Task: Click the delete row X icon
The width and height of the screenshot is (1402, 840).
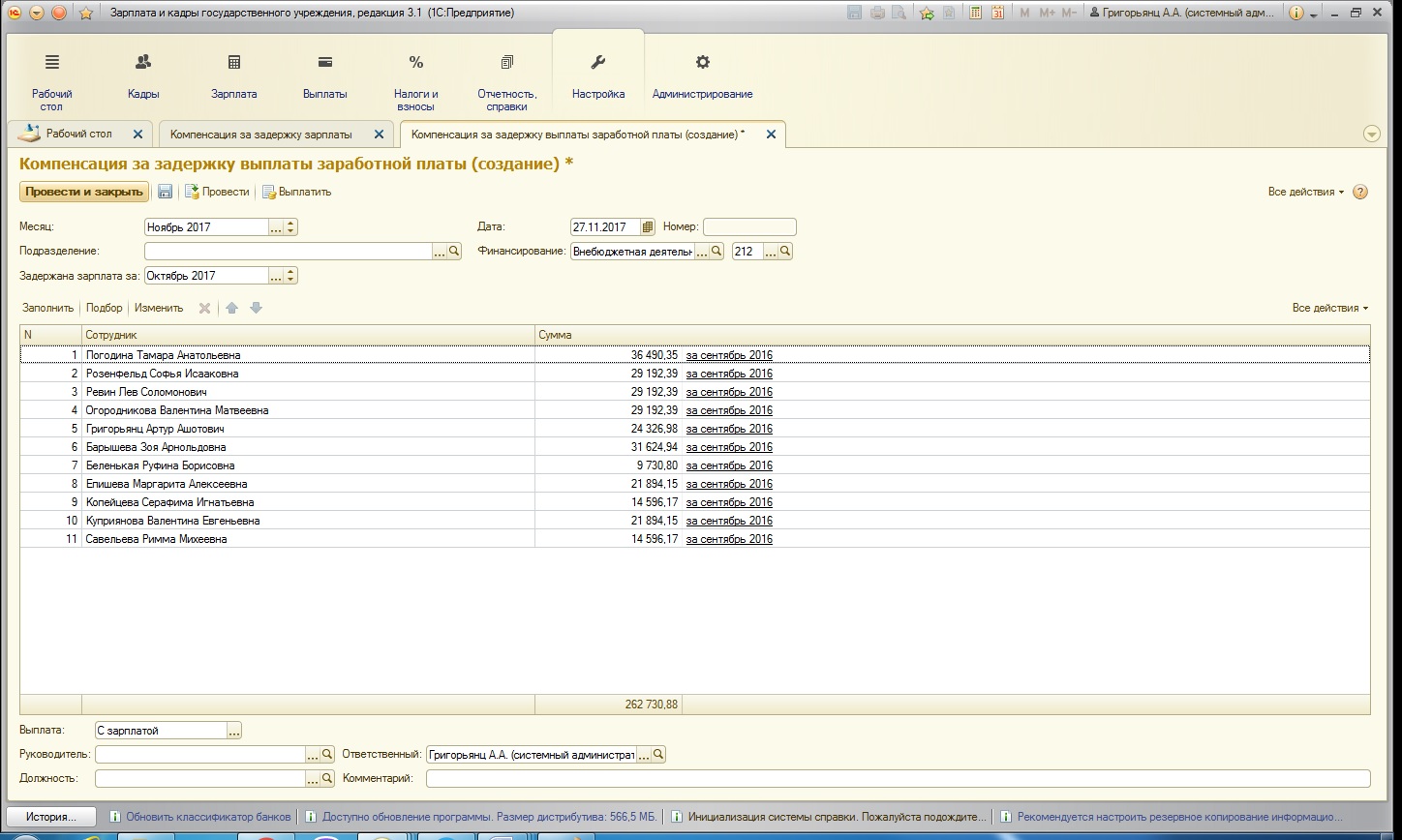Action: (204, 308)
